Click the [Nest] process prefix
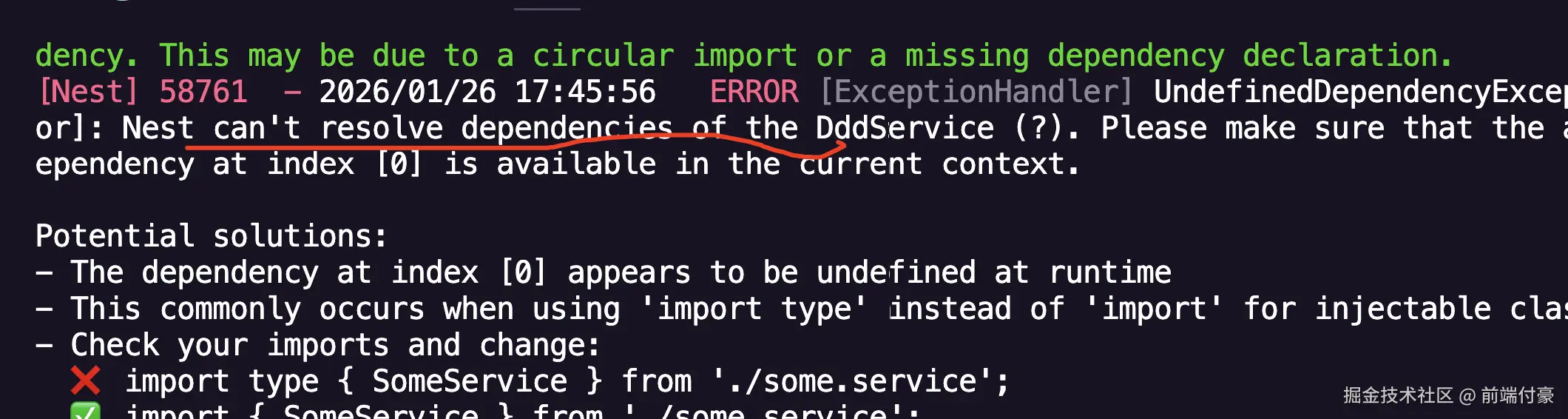 point(88,92)
